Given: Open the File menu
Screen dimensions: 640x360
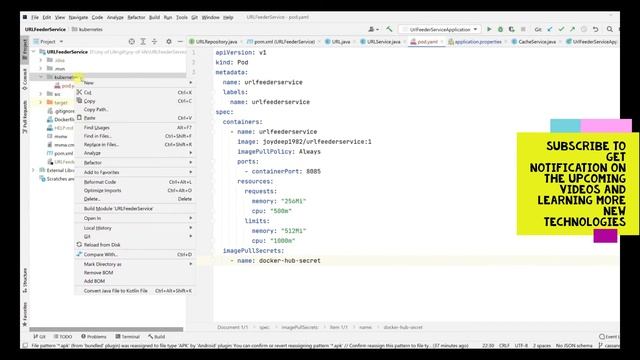Looking at the screenshot, I should [x=35, y=17].
